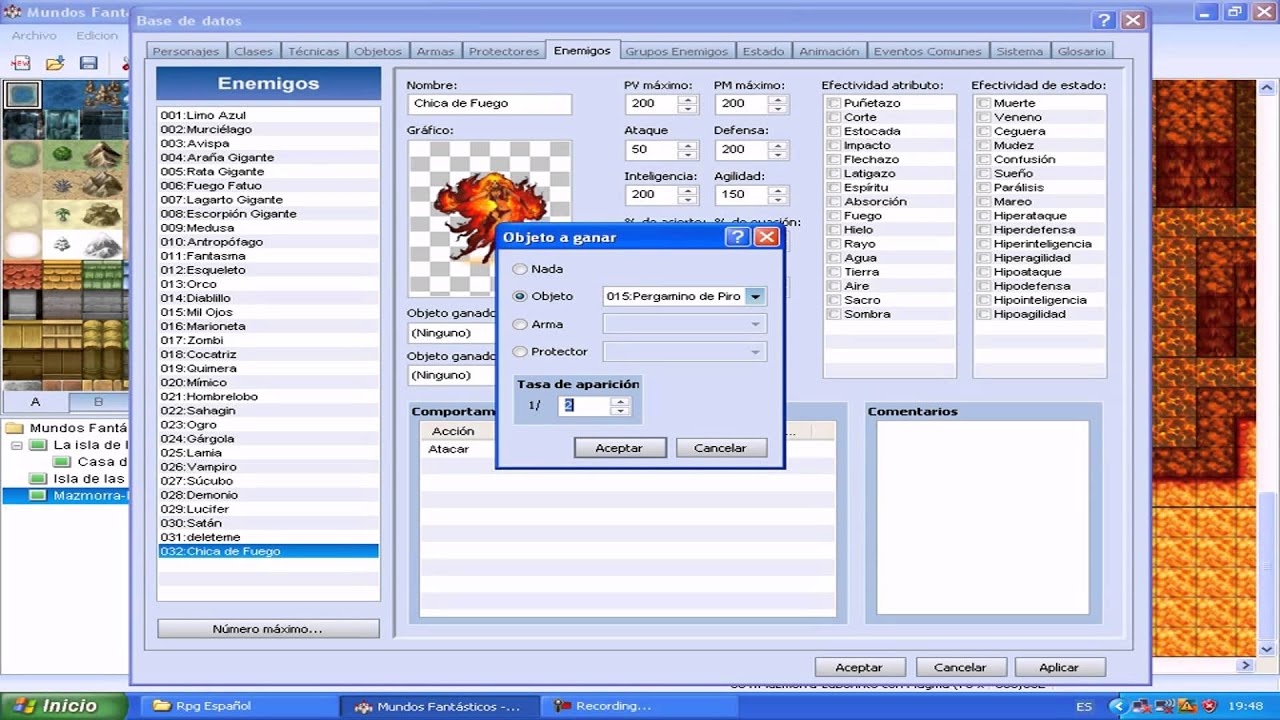This screenshot has height=720, width=1280.
Task: Click the Tasa de aparición number field
Action: pyautogui.click(x=585, y=405)
